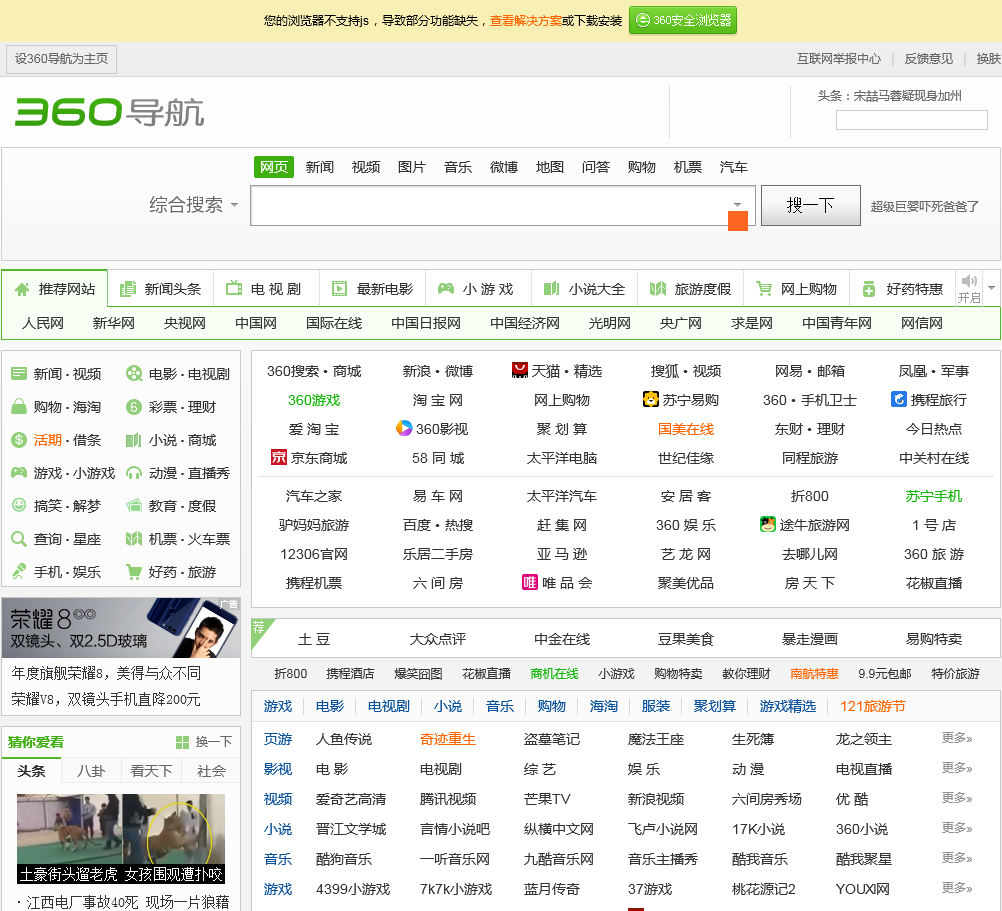Open the 奇迹重生 game link

pyautogui.click(x=448, y=739)
